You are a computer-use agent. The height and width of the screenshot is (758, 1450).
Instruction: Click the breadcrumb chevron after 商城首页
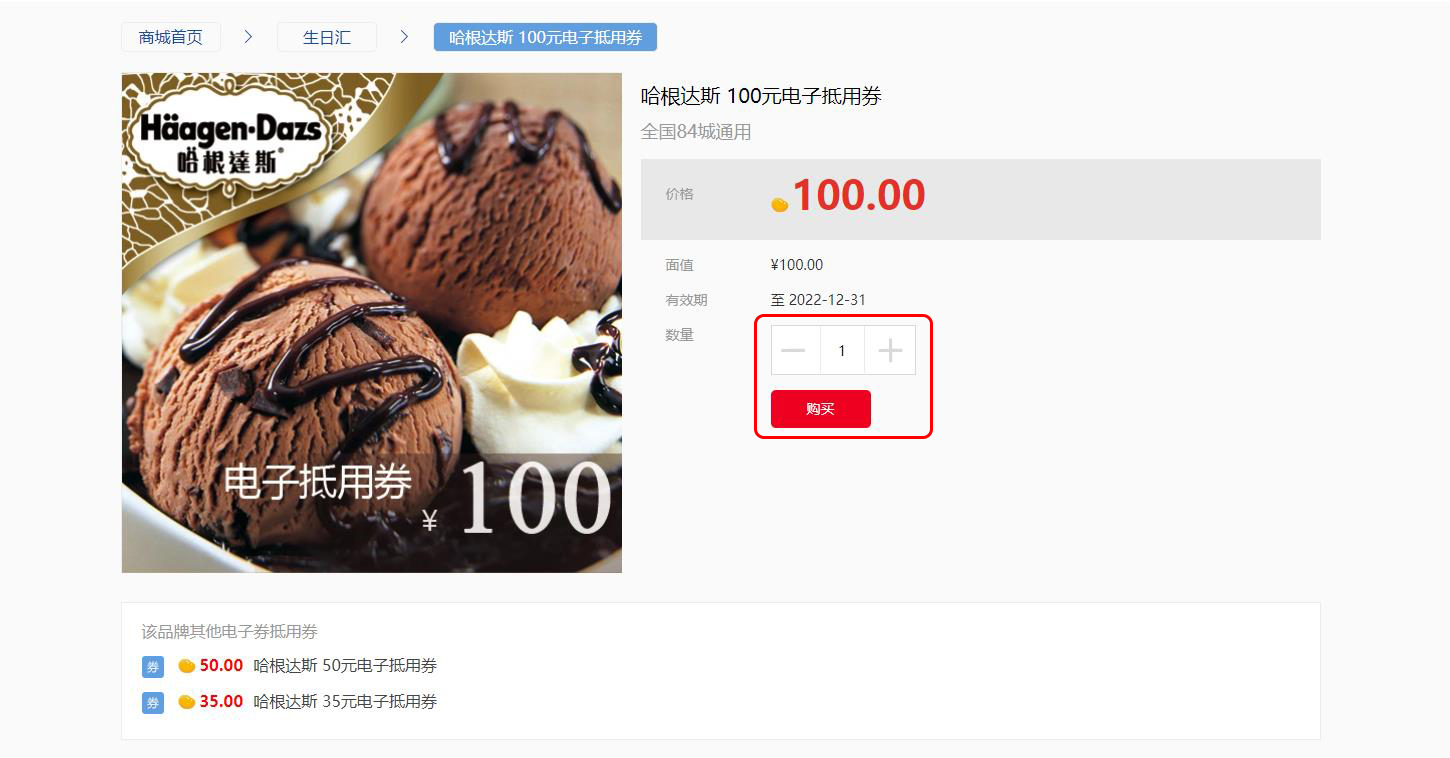(x=249, y=37)
